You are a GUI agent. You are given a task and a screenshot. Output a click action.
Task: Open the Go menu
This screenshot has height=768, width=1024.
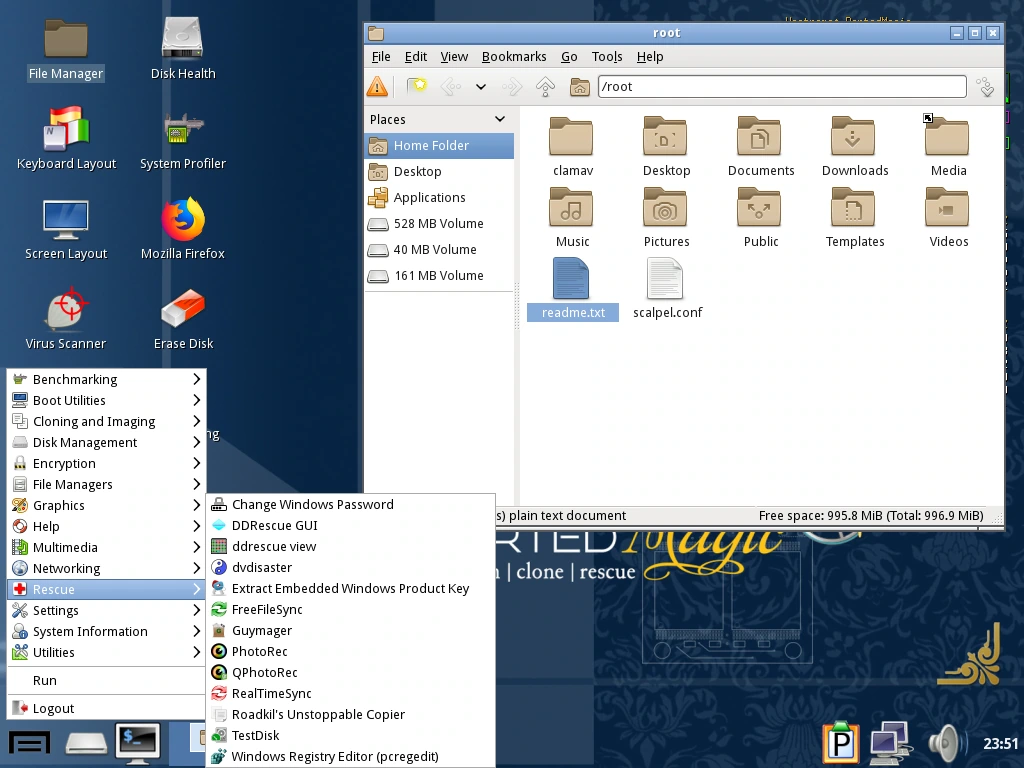[x=569, y=57]
